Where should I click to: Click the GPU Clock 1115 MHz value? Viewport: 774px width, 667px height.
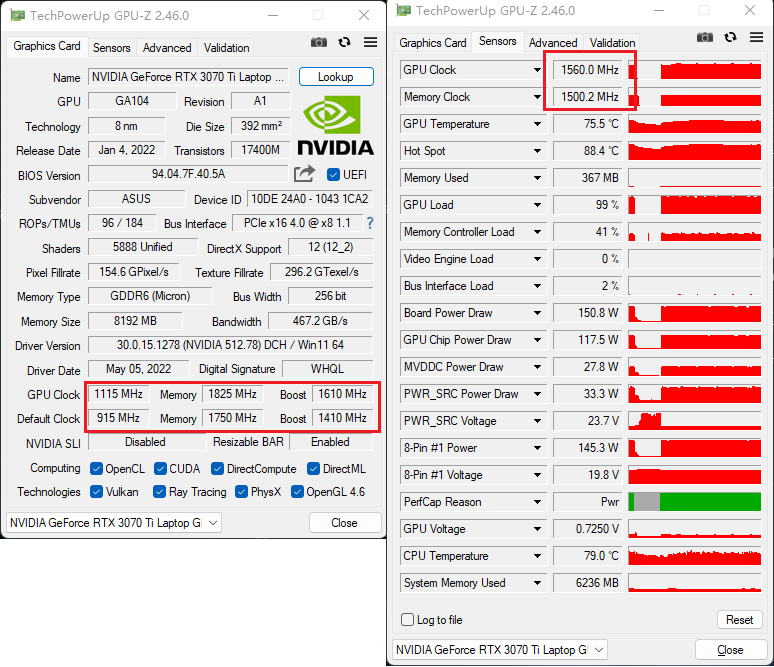click(x=118, y=394)
